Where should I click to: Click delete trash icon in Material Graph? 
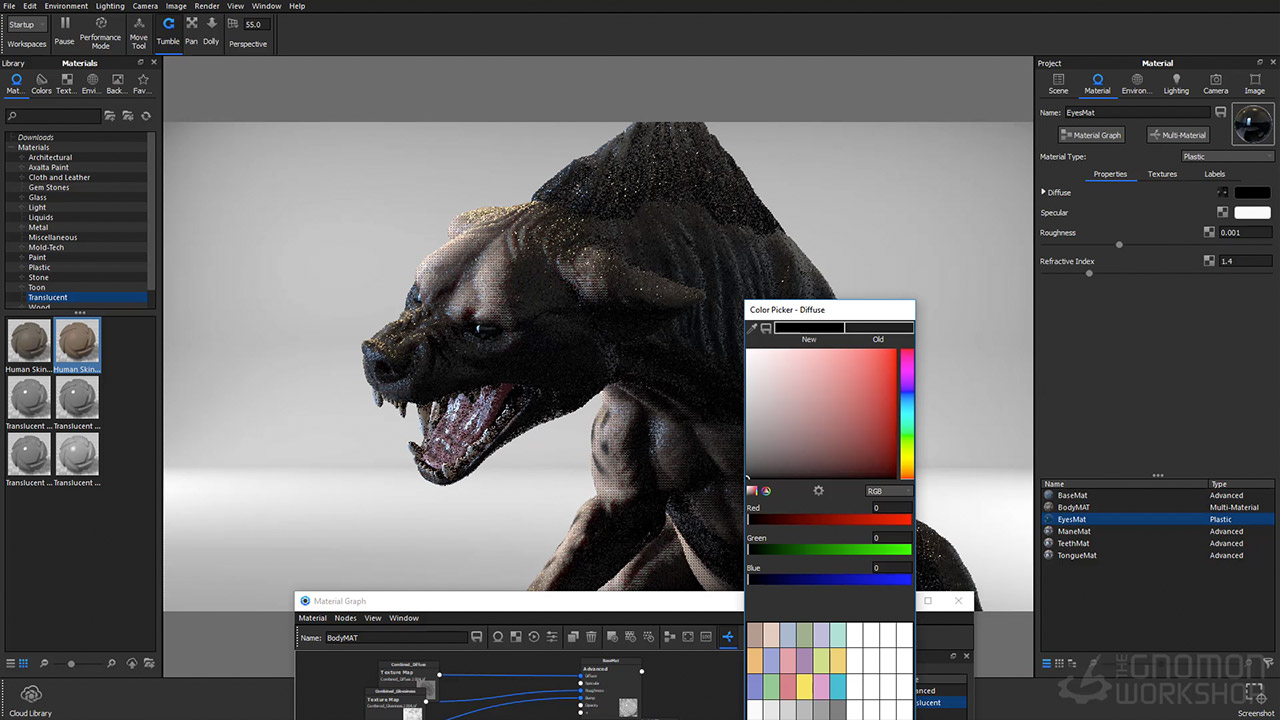coord(591,637)
